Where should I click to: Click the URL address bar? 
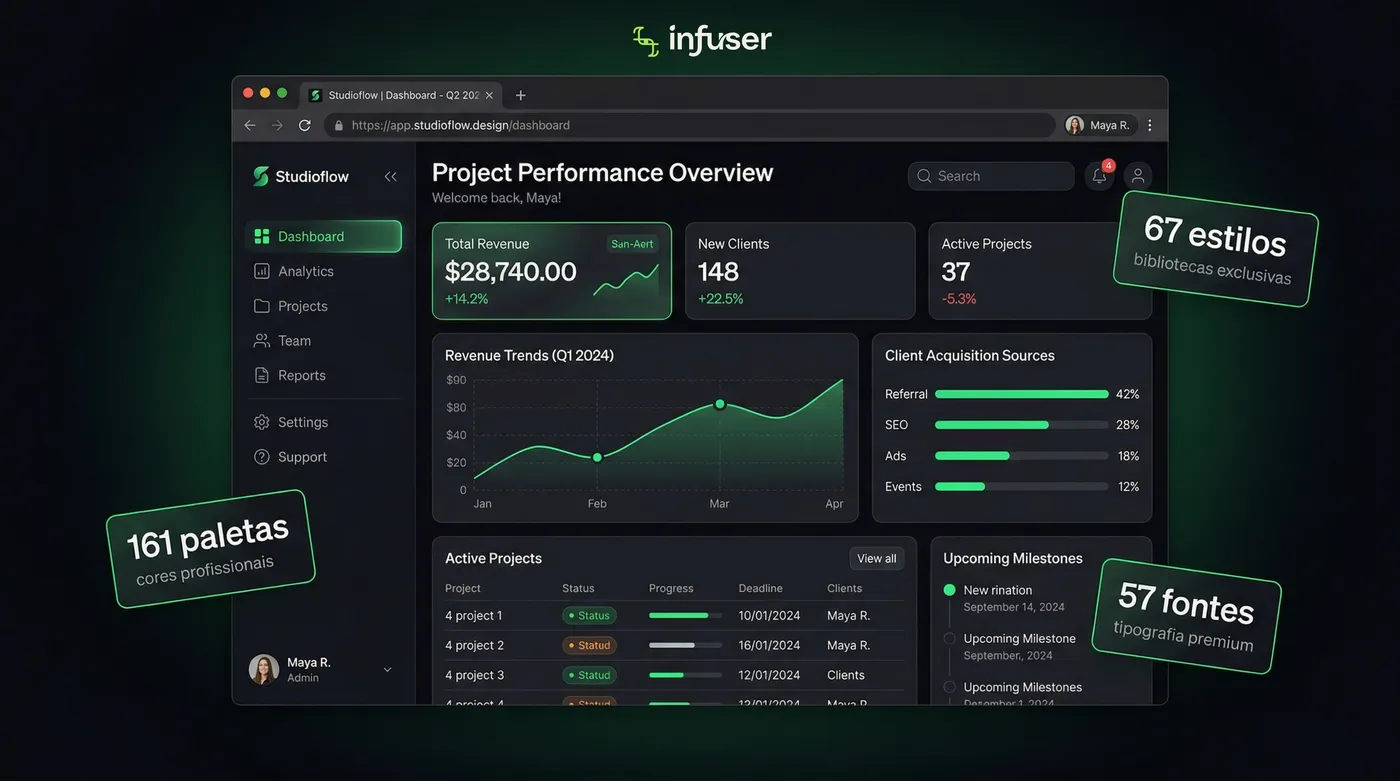pos(689,125)
